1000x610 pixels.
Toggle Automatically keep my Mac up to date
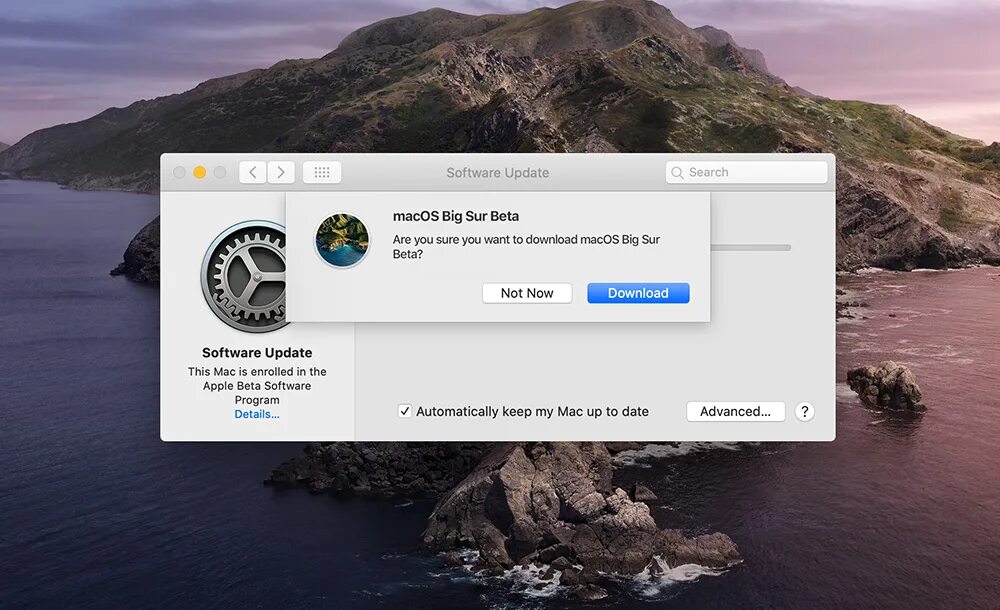tap(404, 411)
